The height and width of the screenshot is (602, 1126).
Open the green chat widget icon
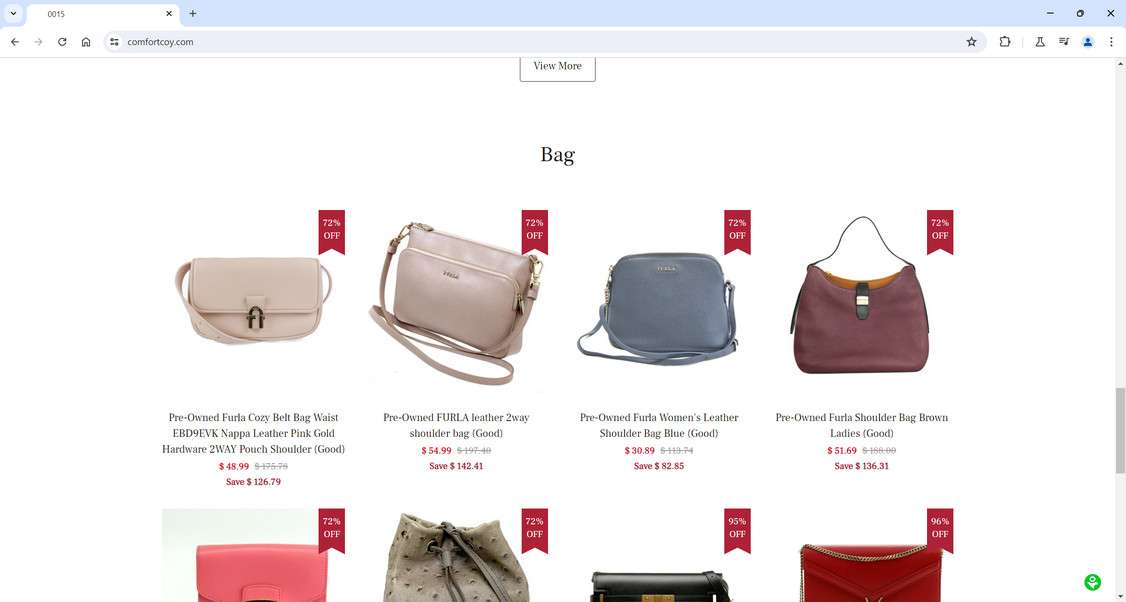tap(1092, 582)
